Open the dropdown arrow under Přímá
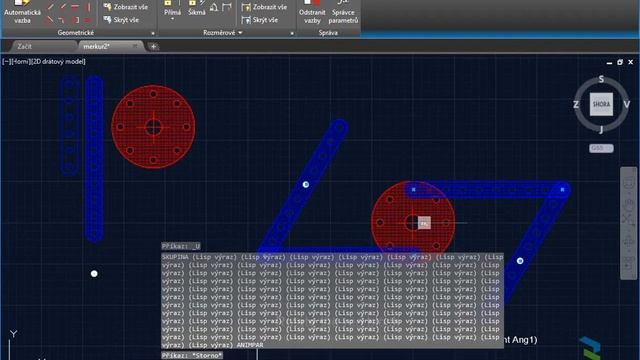Screen dimensions: 640x360 click(172, 19)
